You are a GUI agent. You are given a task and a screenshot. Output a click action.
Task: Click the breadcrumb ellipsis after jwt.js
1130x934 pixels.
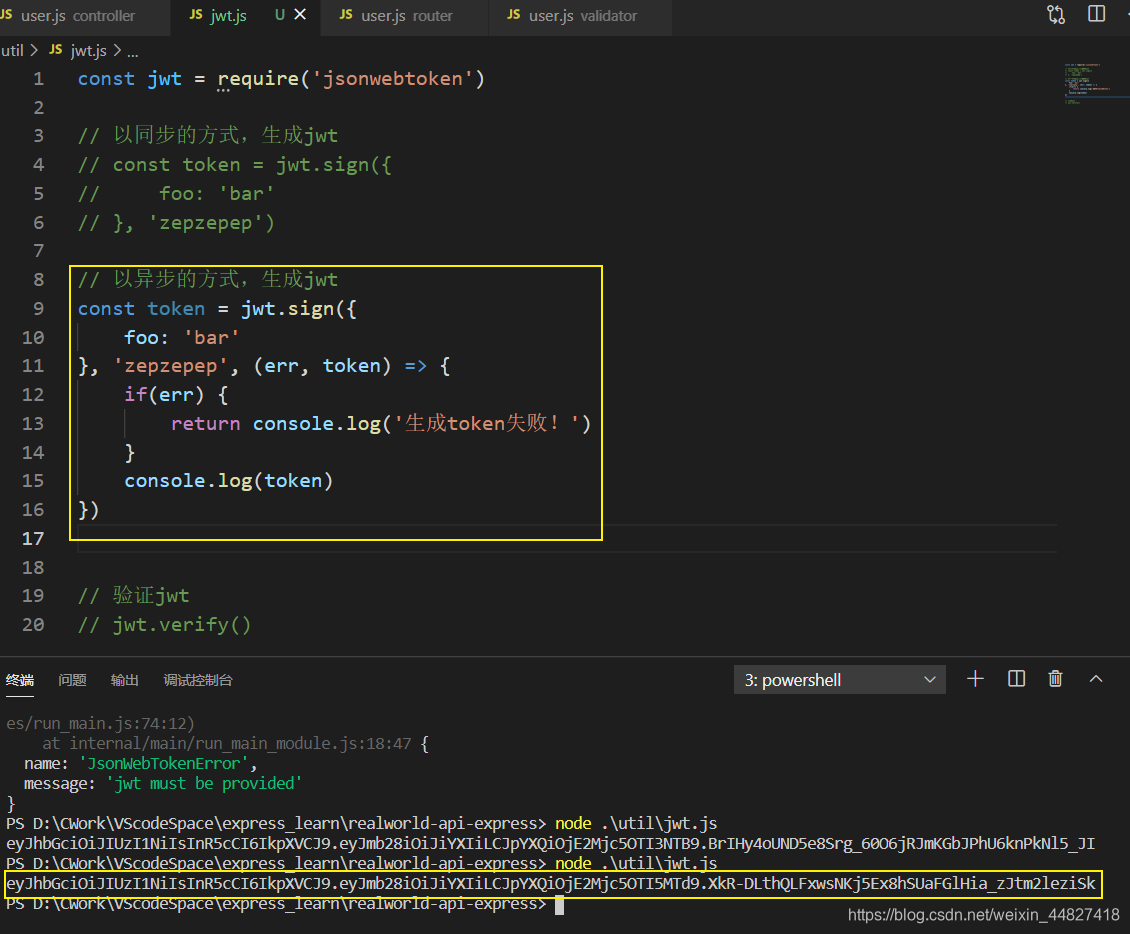click(x=133, y=52)
